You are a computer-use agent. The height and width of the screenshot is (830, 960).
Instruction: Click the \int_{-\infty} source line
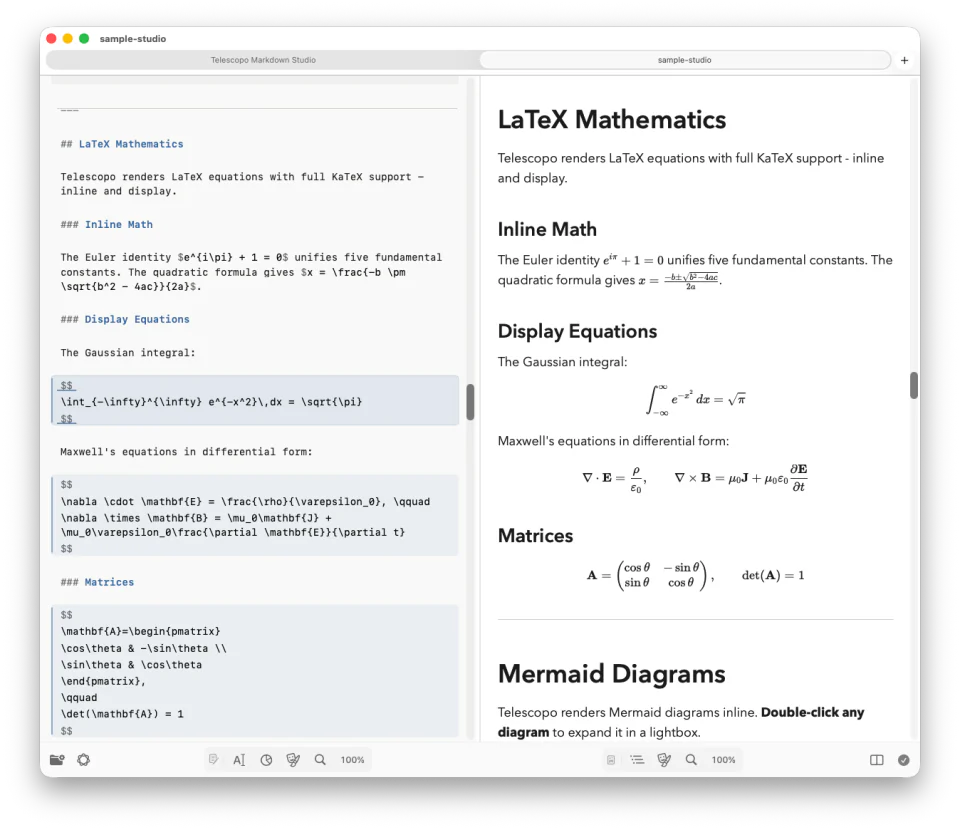click(x=211, y=402)
